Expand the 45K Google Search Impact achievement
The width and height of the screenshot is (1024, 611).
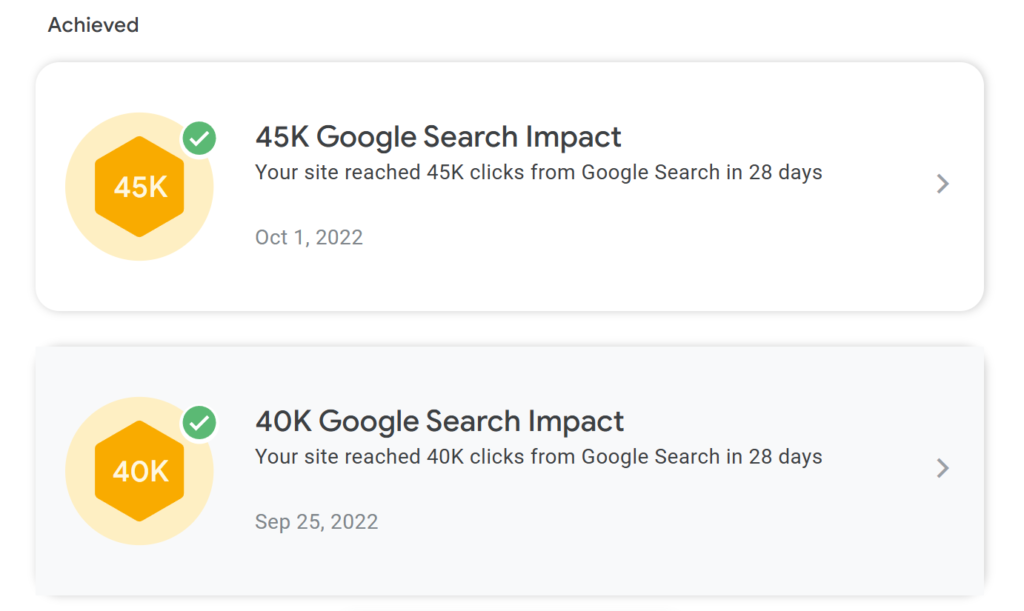pos(941,184)
